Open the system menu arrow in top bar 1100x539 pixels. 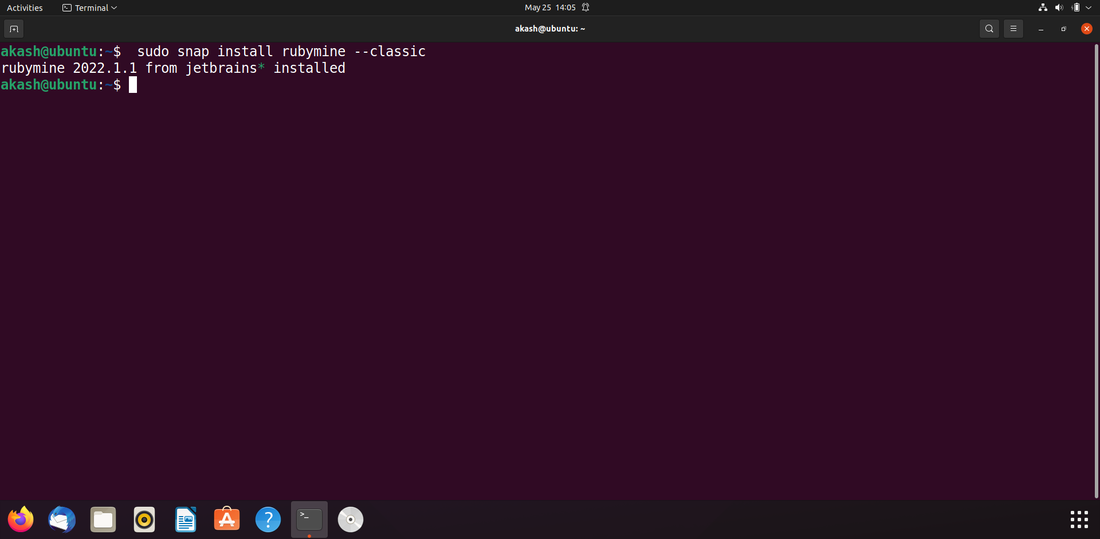(x=1089, y=8)
